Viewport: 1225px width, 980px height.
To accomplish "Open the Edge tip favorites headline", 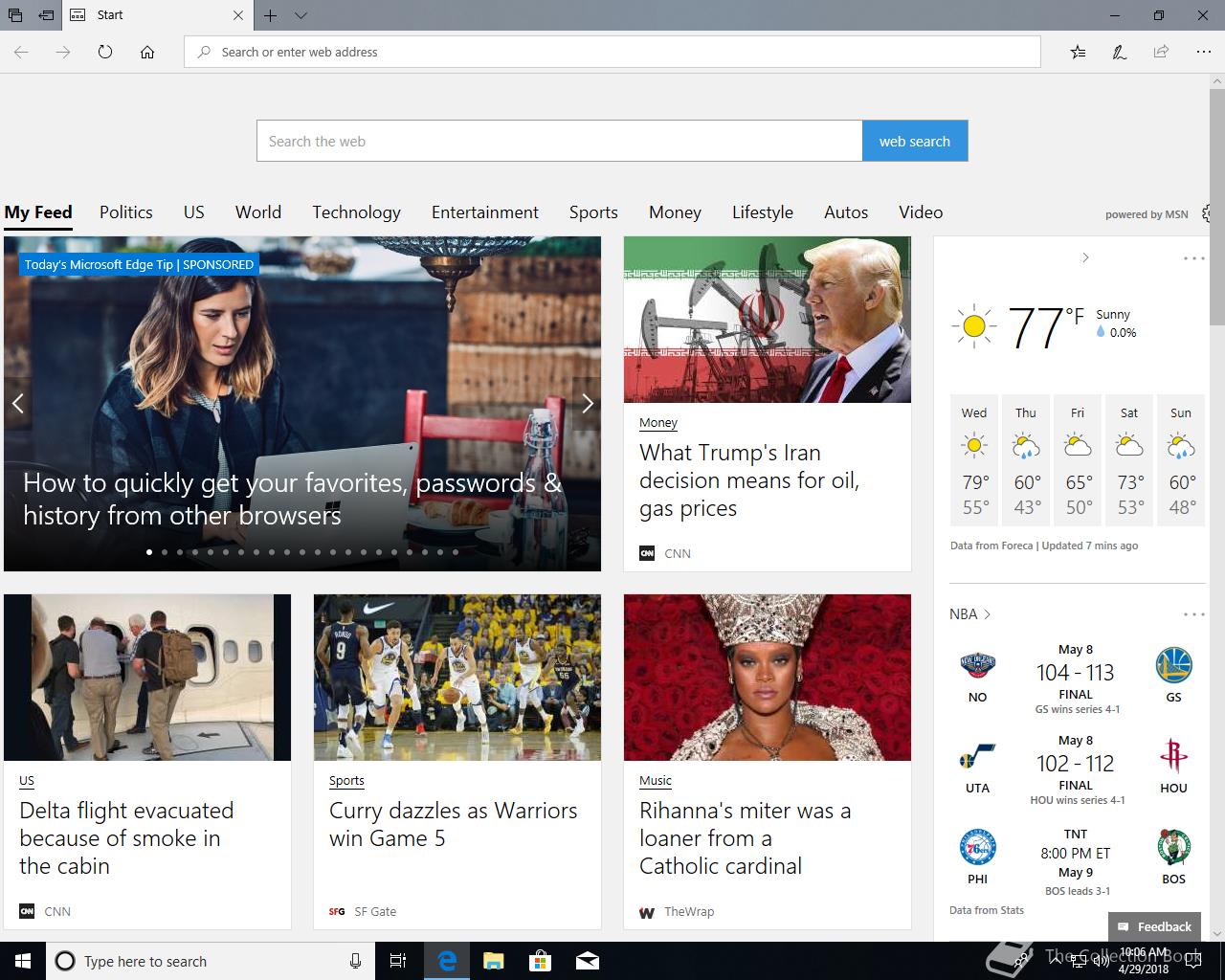I will (292, 499).
